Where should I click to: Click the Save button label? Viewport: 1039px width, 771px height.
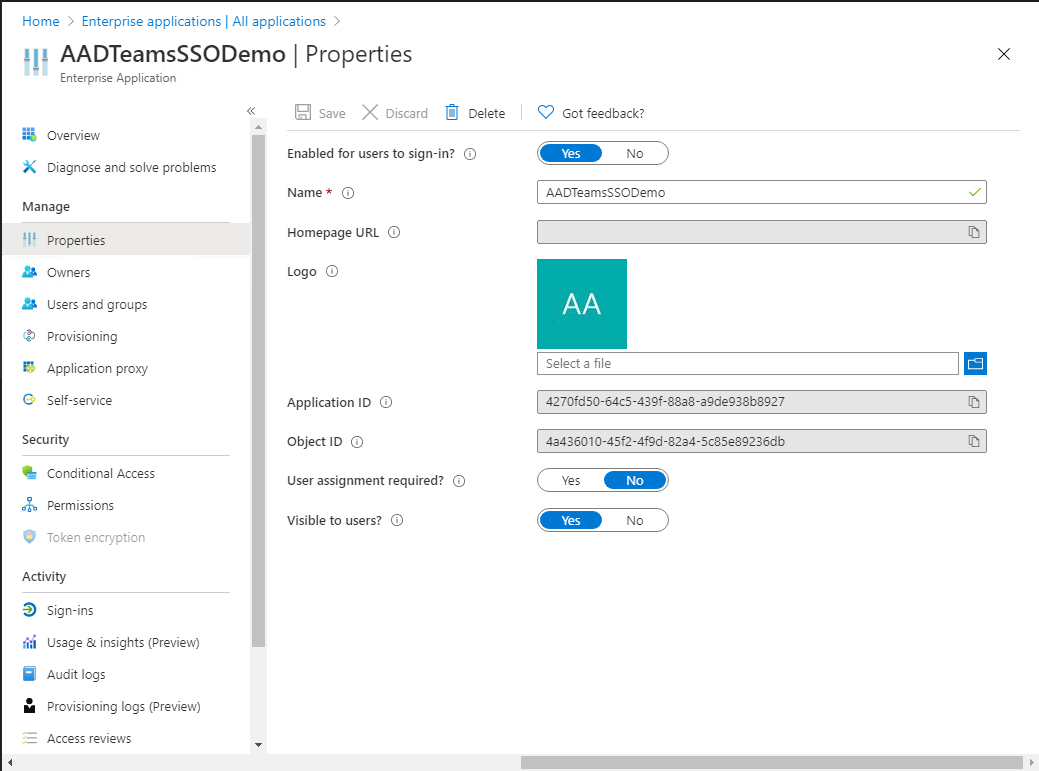click(332, 113)
